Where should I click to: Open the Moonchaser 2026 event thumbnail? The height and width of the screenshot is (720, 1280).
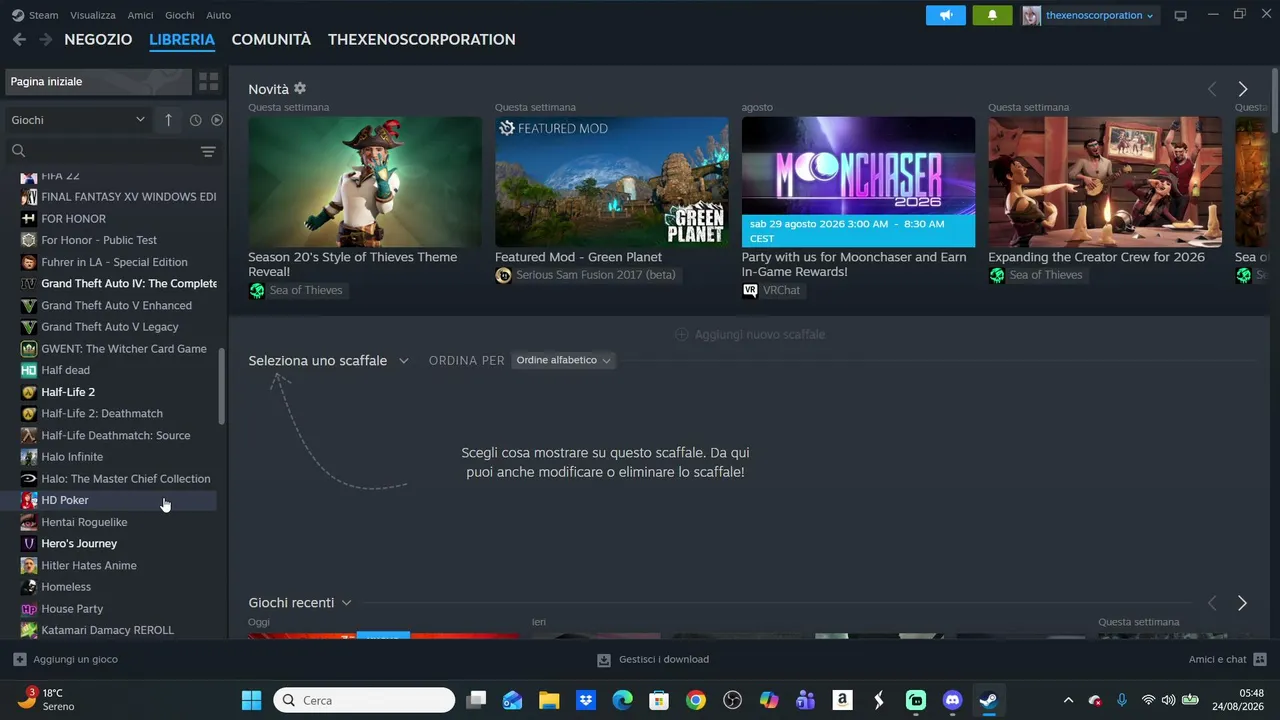pyautogui.click(x=858, y=182)
